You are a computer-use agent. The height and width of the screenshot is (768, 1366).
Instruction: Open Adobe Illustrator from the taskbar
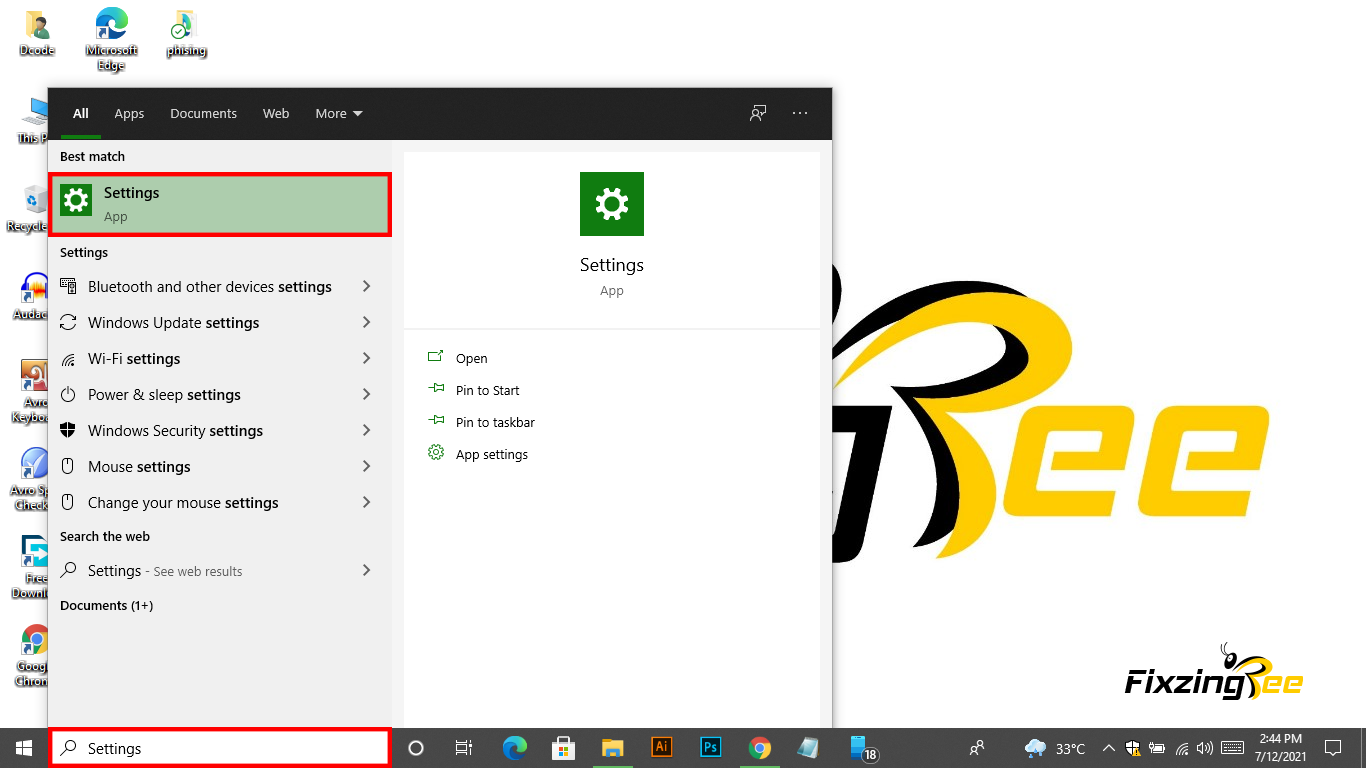661,748
